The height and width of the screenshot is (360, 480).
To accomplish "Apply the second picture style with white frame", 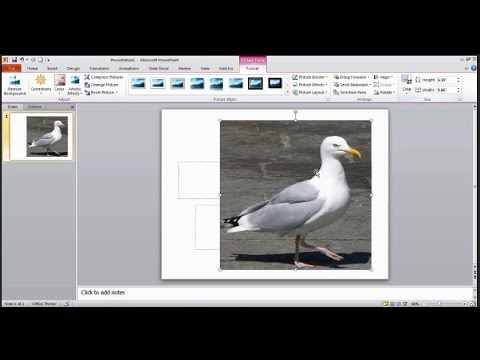I will (158, 83).
